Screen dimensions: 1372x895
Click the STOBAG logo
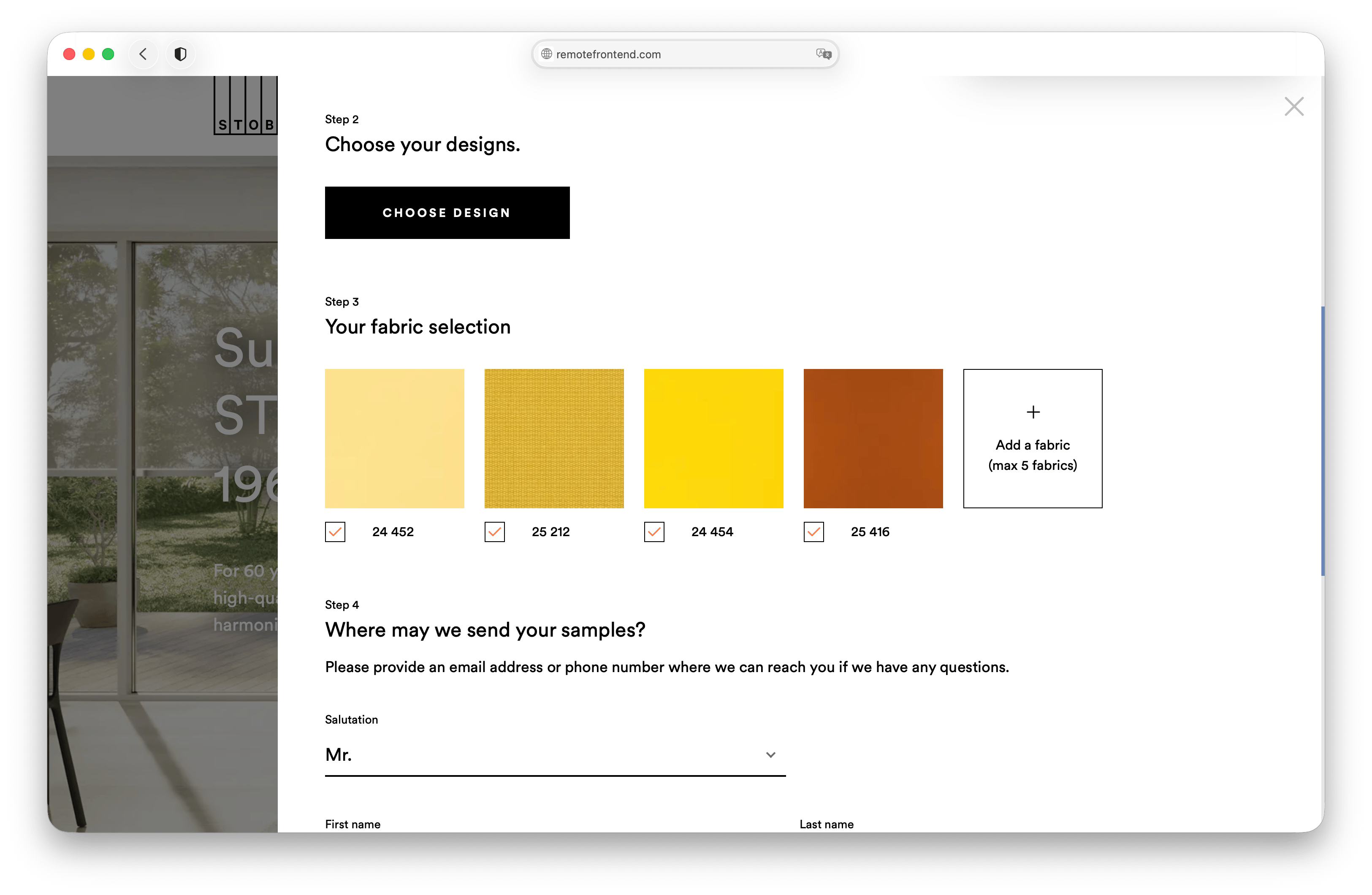pos(246,106)
